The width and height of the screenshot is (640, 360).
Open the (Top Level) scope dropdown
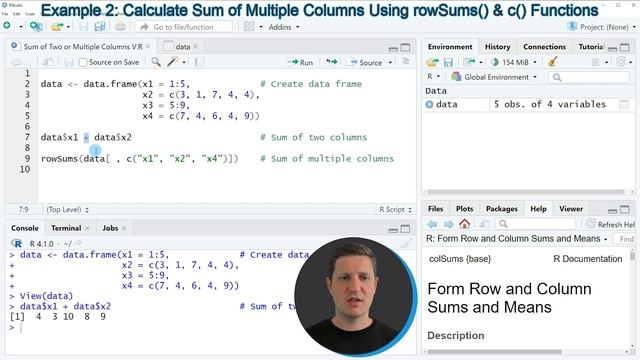tap(67, 209)
